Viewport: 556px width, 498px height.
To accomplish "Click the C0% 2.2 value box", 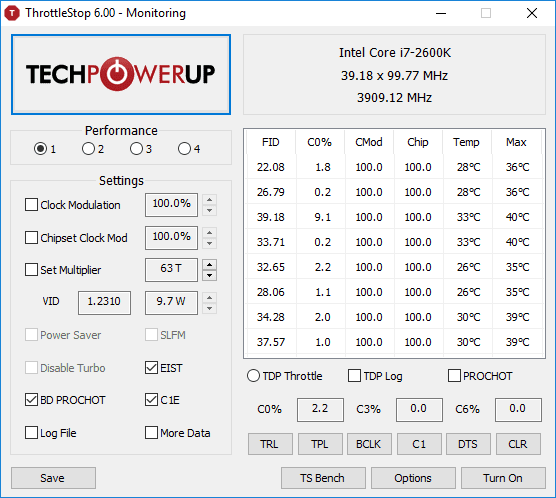I will (320, 409).
